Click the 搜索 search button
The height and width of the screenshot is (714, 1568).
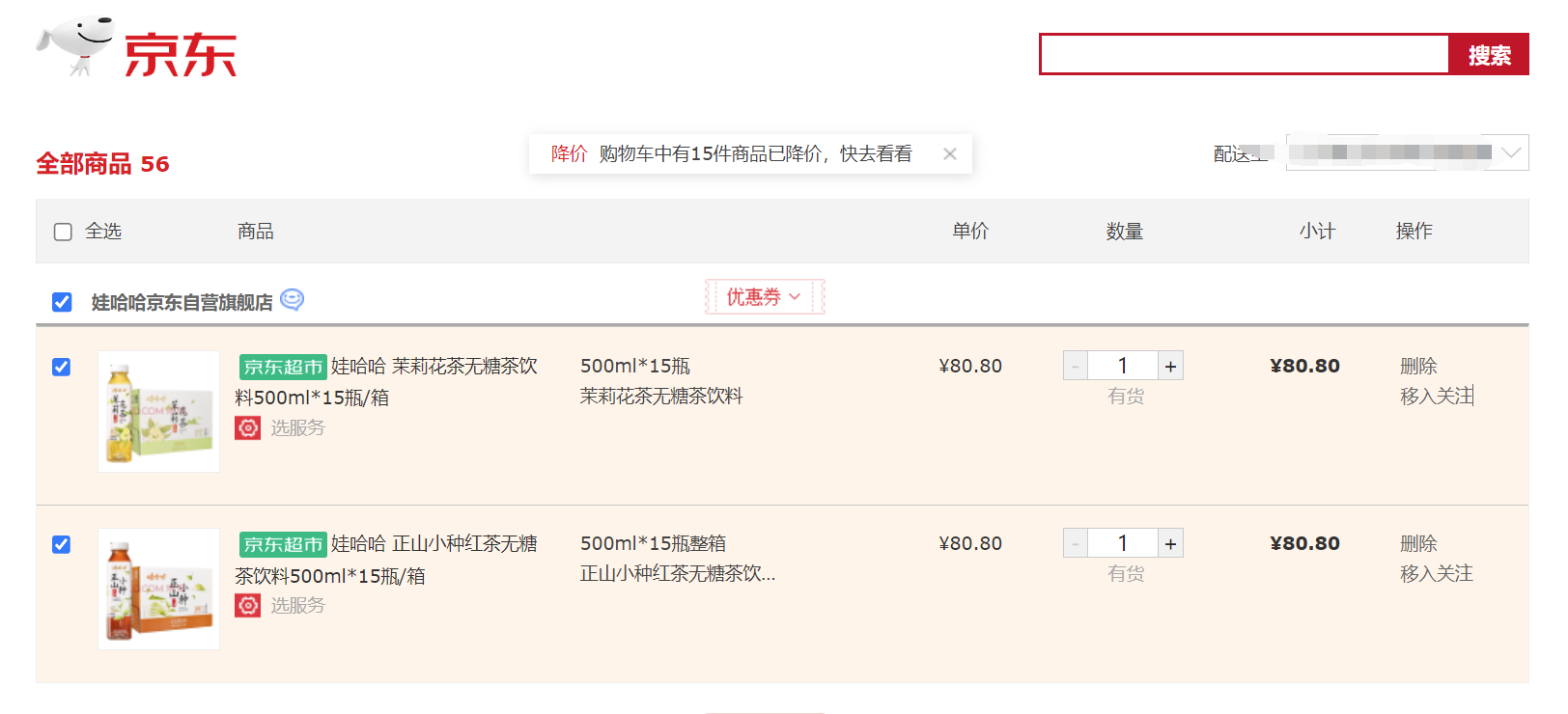click(1489, 55)
